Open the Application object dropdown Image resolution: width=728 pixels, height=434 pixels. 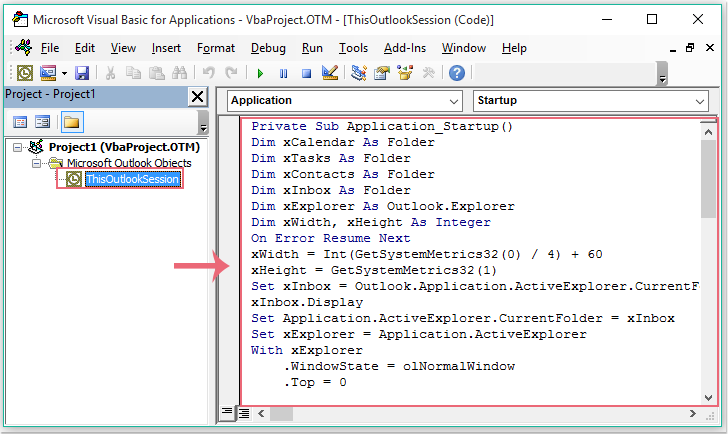pyautogui.click(x=456, y=101)
